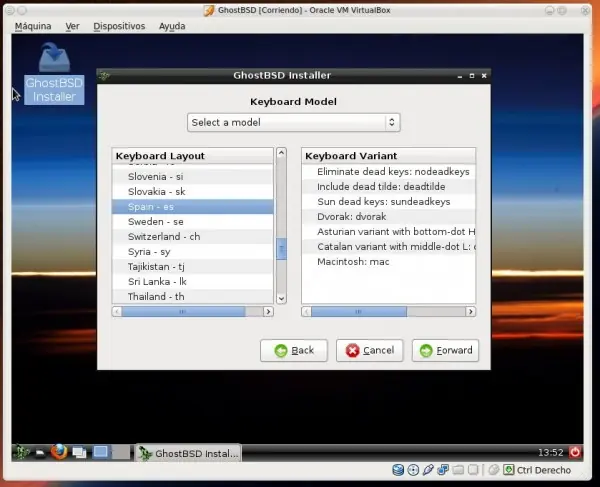This screenshot has height=487, width=600.
Task: Switch to first workspace in pager
Action: point(101,452)
